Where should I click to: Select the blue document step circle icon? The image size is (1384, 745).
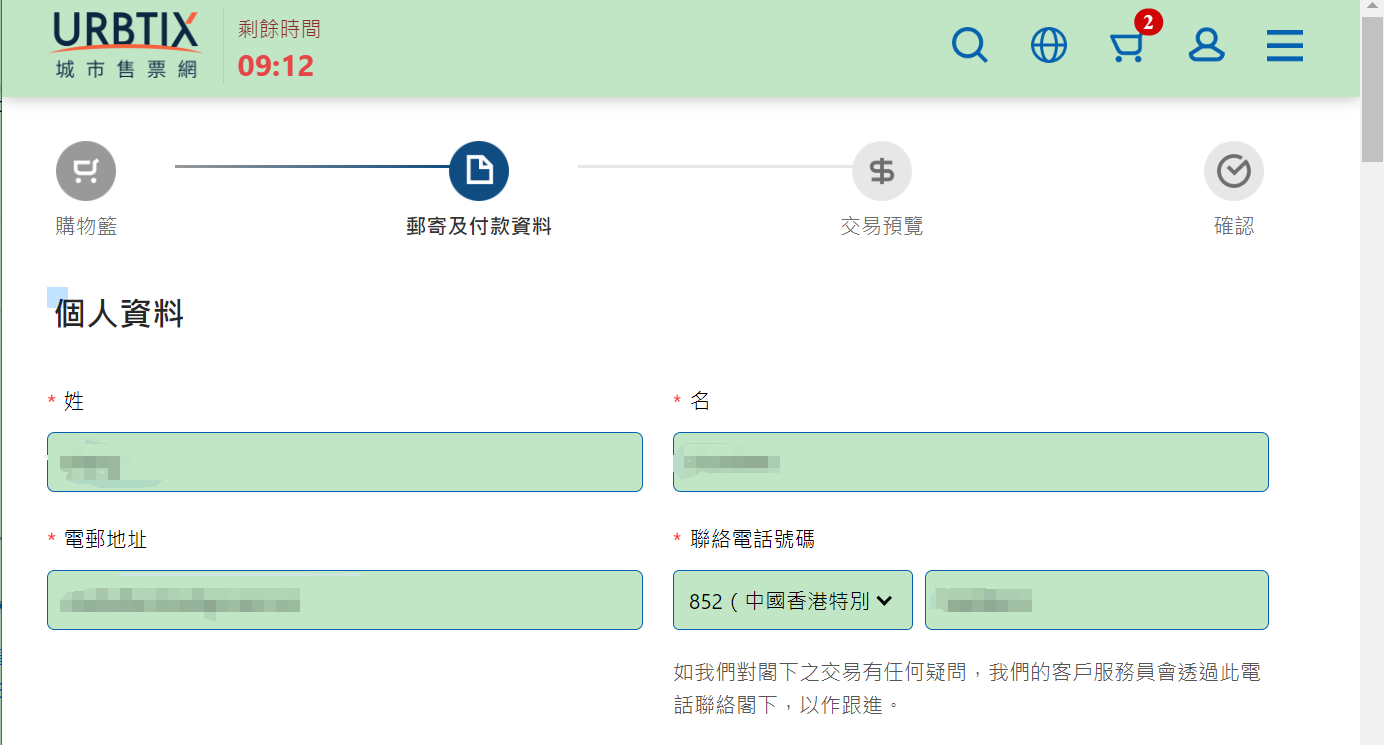point(479,171)
